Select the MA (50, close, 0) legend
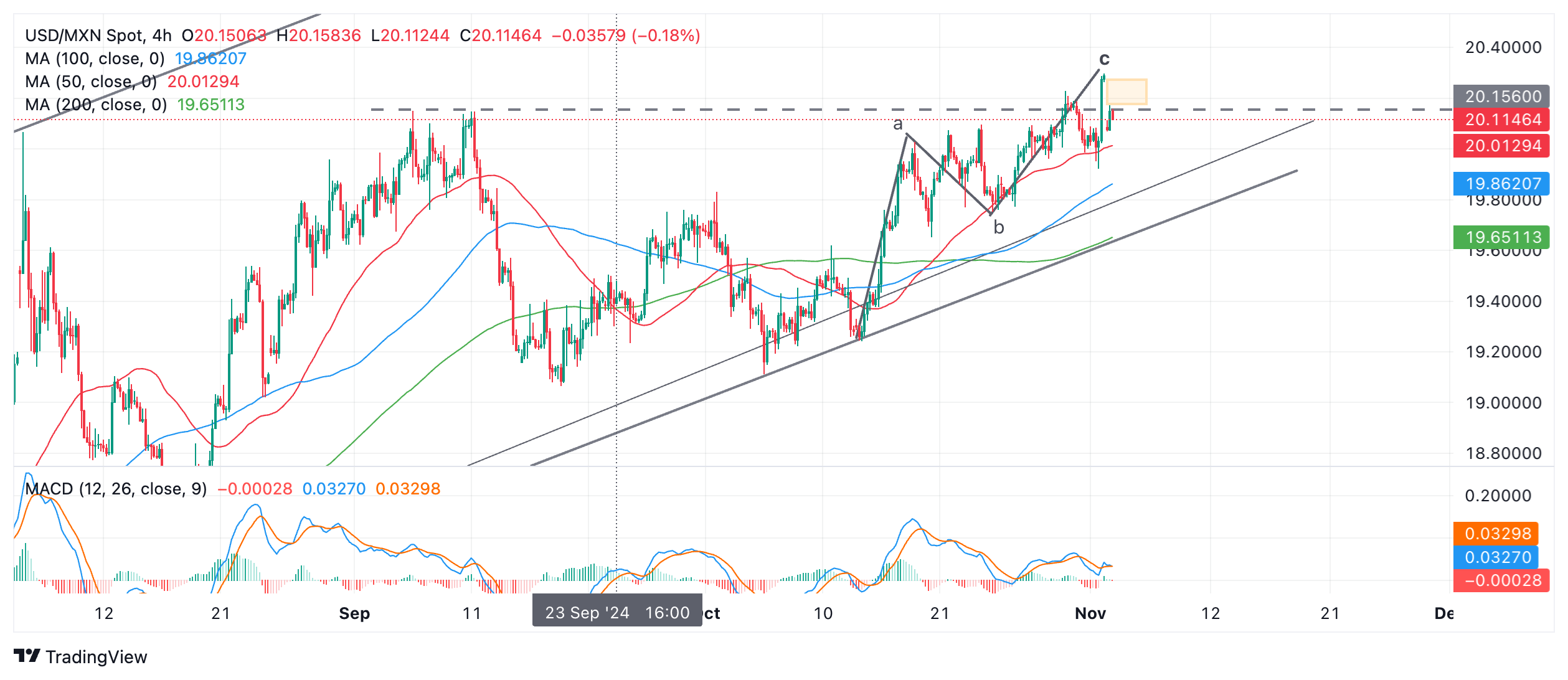Screen dimensions: 1568x680 point(91,82)
